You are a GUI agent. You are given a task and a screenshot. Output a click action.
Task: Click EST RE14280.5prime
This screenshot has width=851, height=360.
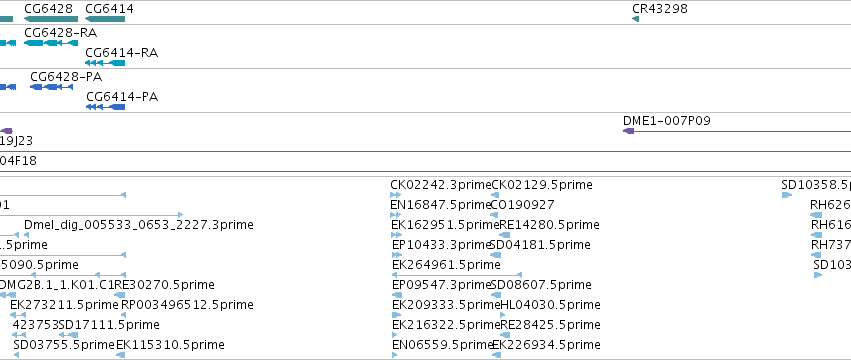(x=549, y=225)
